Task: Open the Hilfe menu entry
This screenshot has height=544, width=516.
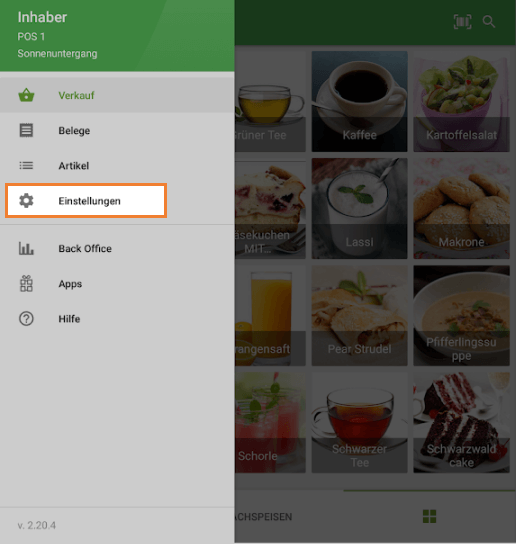Action: click(x=117, y=318)
